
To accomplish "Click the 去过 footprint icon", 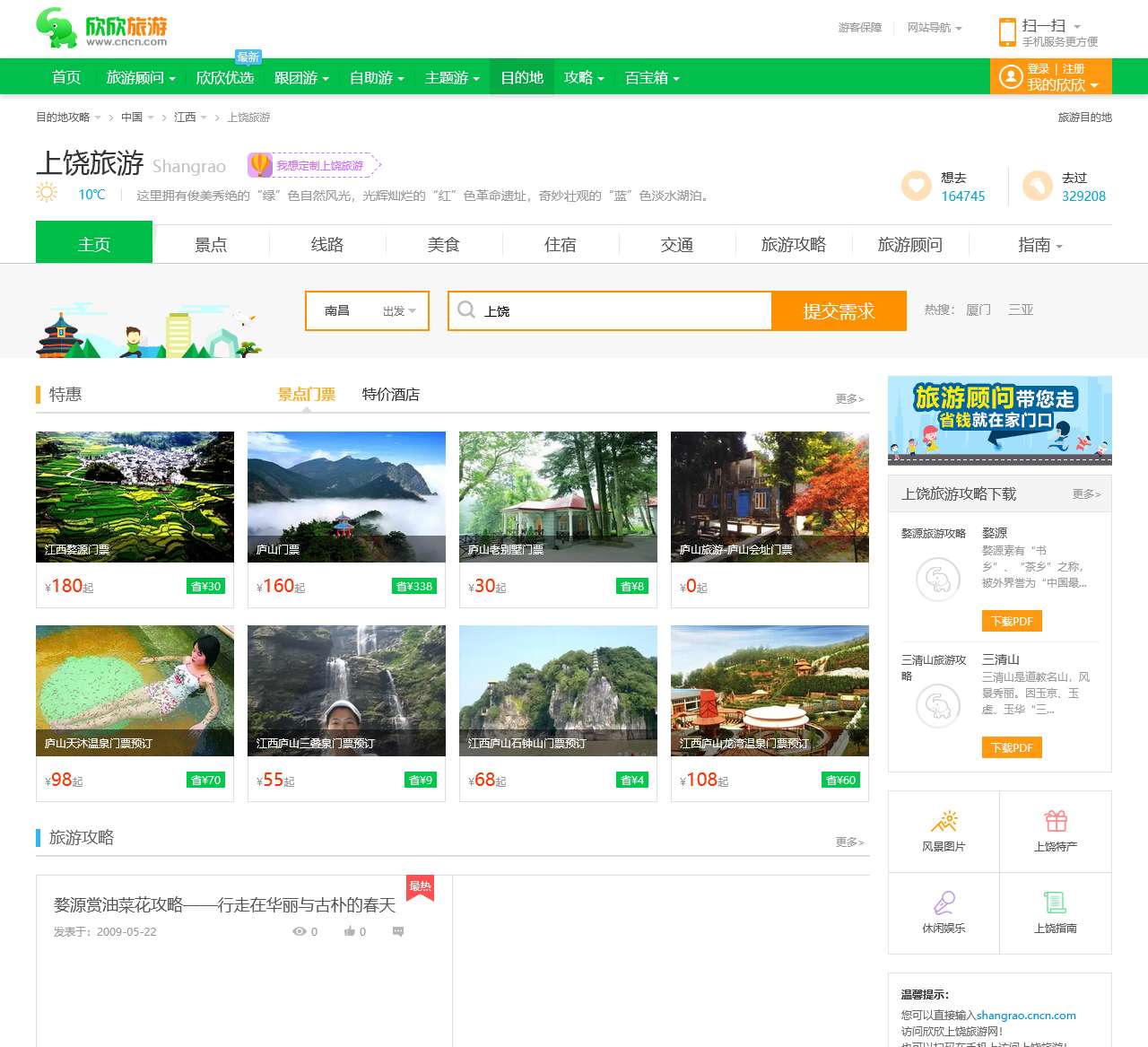I will point(1039,185).
